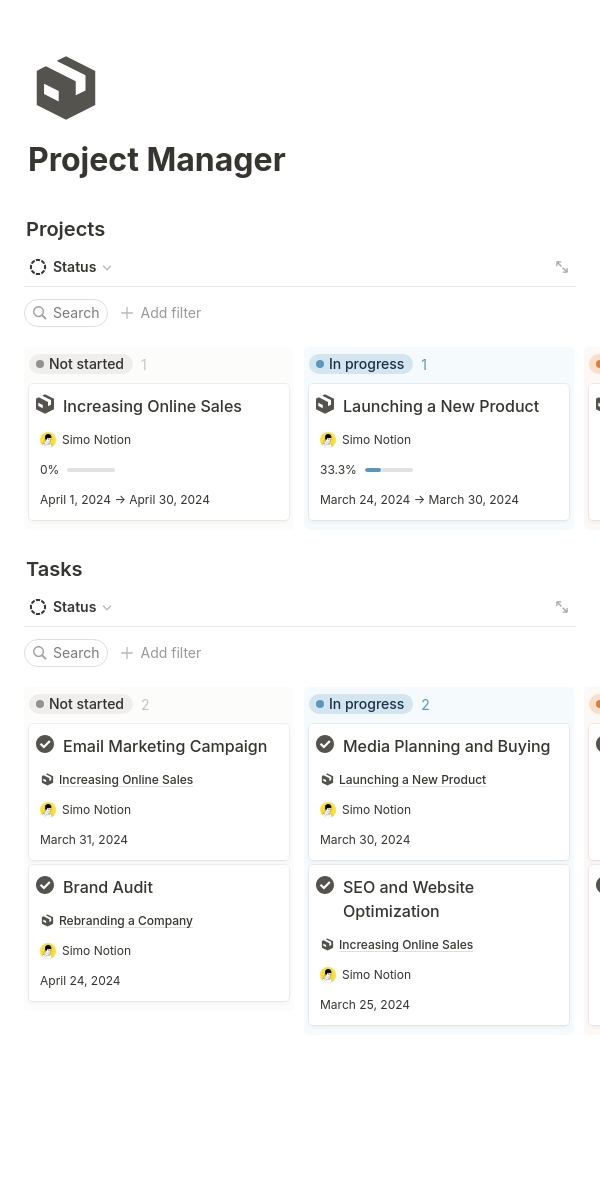Mark the Brand Audit task as complete

(45, 886)
